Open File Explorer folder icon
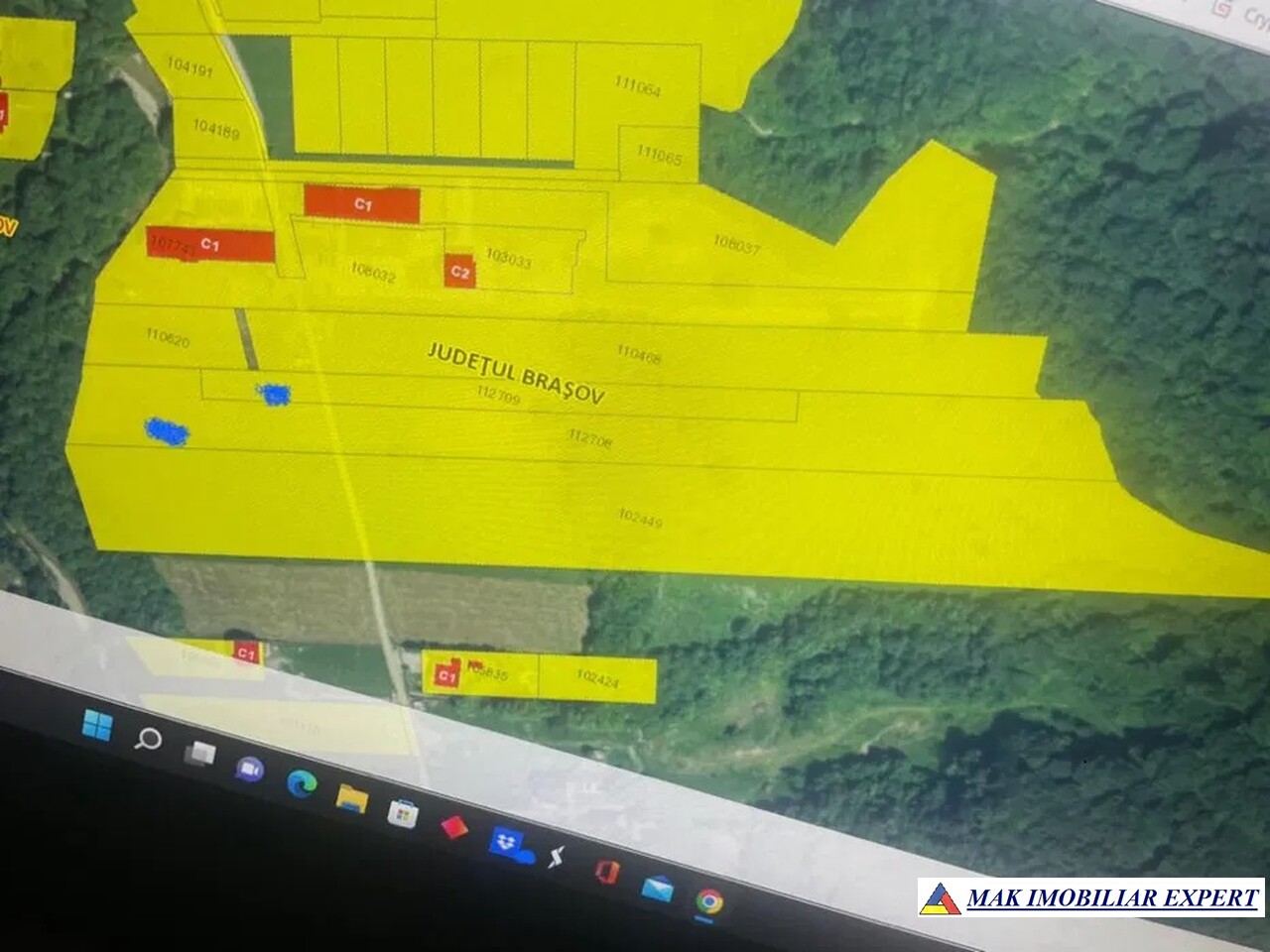This screenshot has height=952, width=1270. (351, 798)
